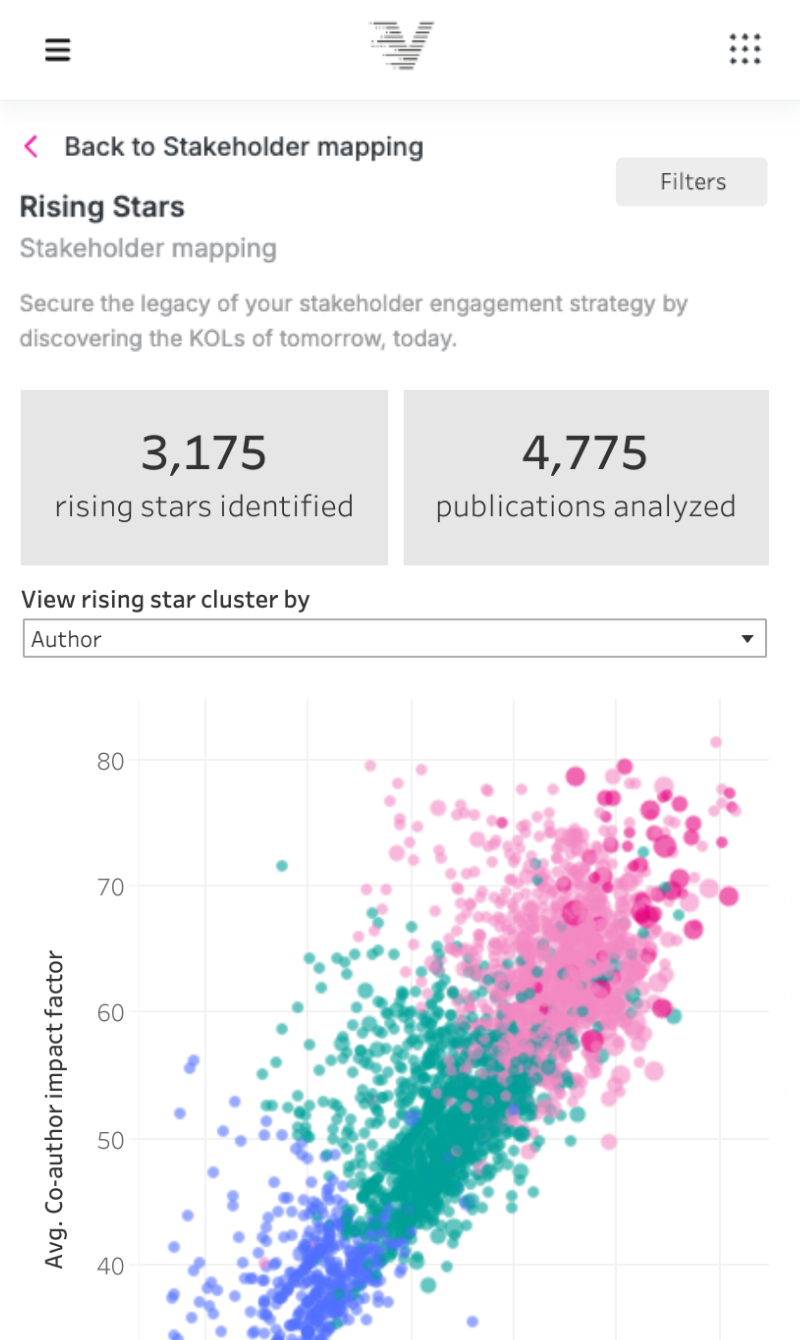This screenshot has height=1340, width=800.
Task: Click the 'Avg. Co-author impact factor' axis title
Action: [x=55, y=1112]
